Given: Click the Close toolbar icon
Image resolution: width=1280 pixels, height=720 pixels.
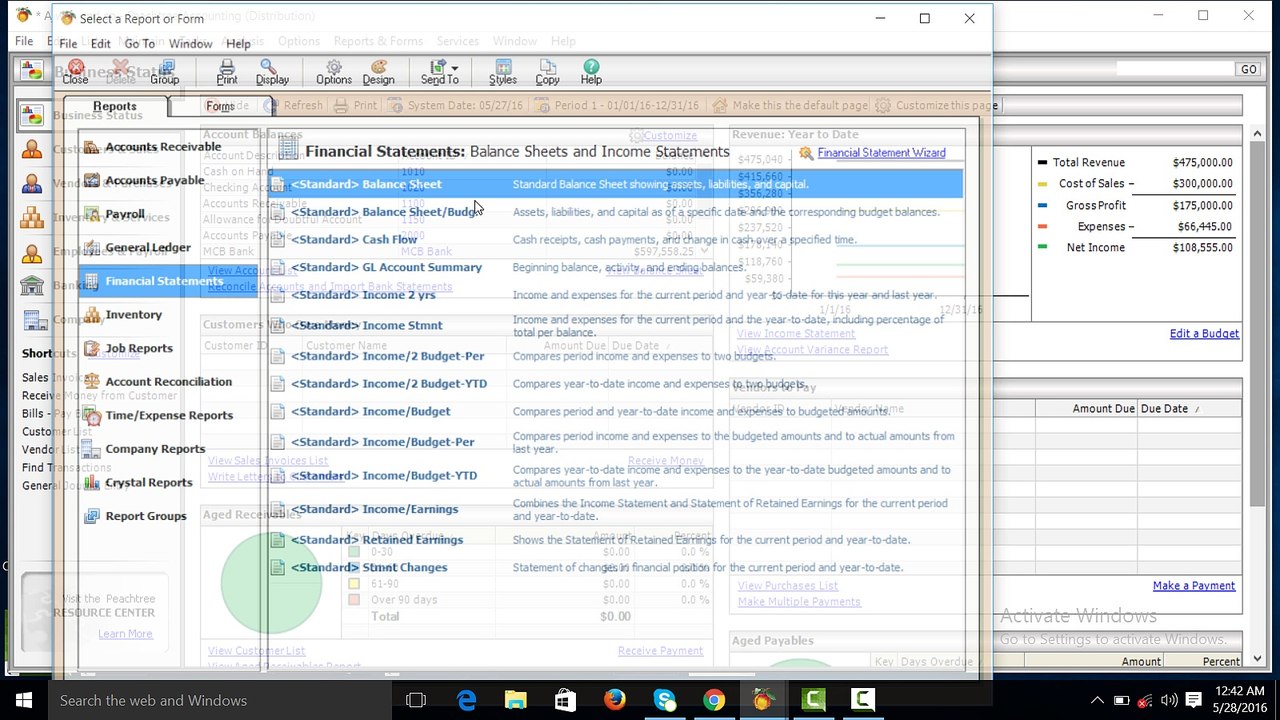Looking at the screenshot, I should tap(75, 71).
